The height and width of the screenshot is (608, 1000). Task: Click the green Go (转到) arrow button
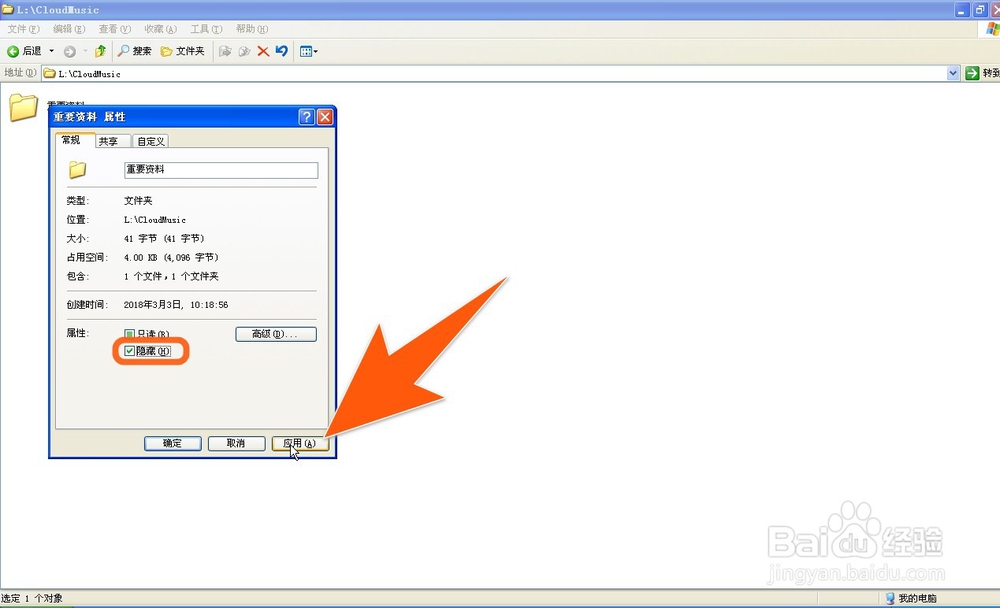(x=972, y=73)
